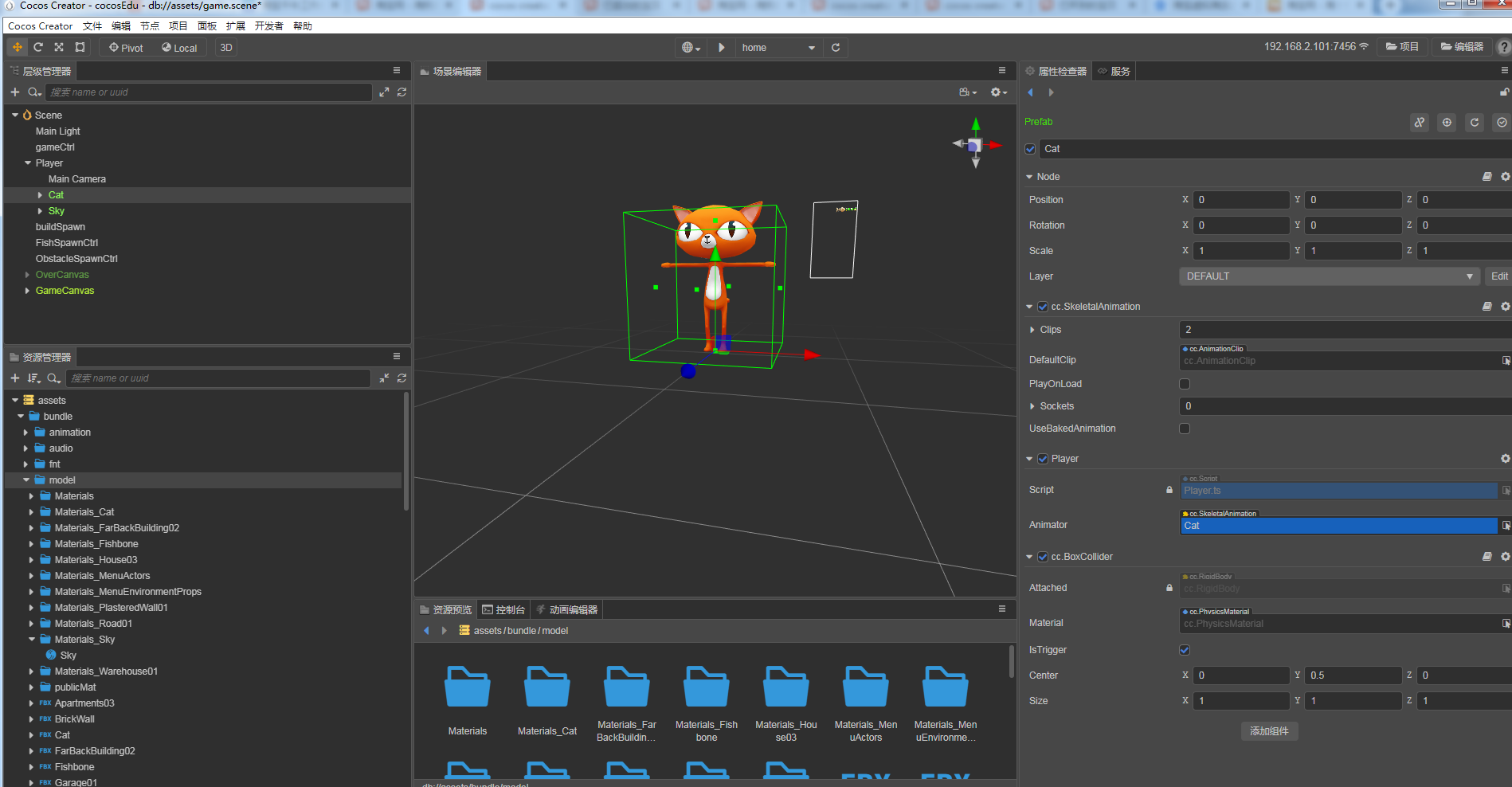Refresh the assets panel

click(x=402, y=378)
